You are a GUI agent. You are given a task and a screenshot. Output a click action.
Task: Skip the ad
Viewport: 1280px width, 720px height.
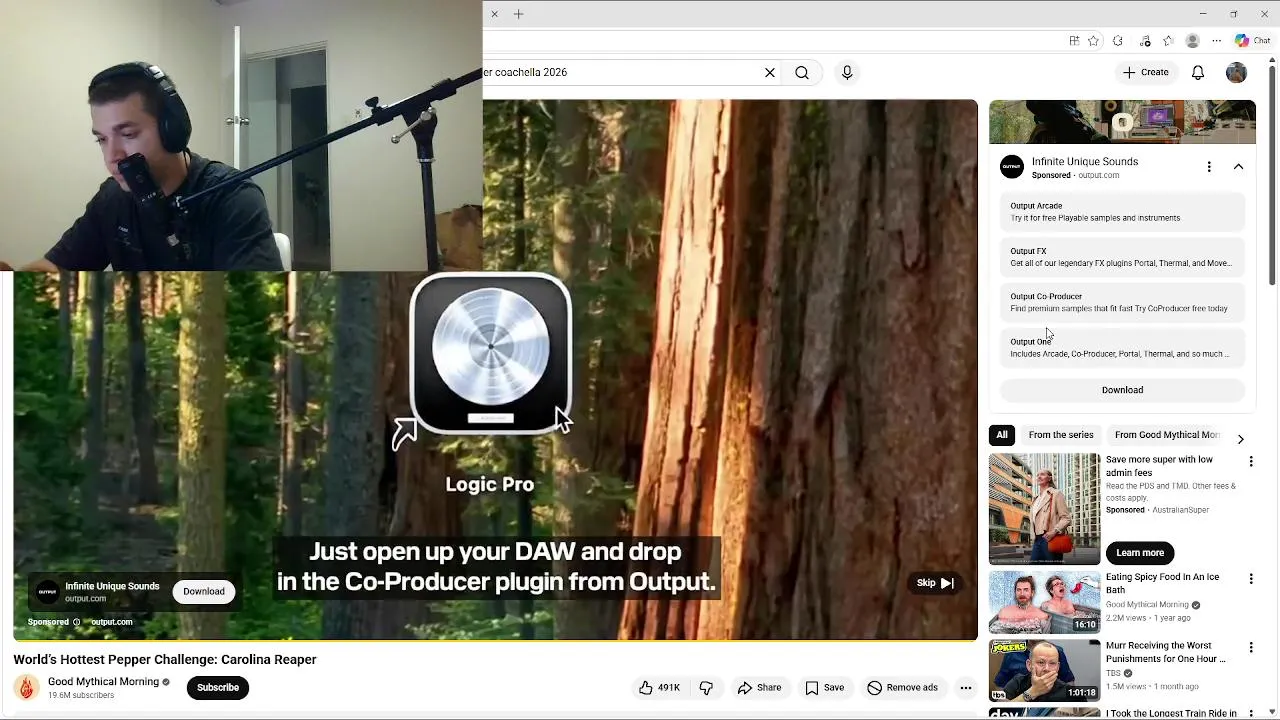pyautogui.click(x=935, y=583)
